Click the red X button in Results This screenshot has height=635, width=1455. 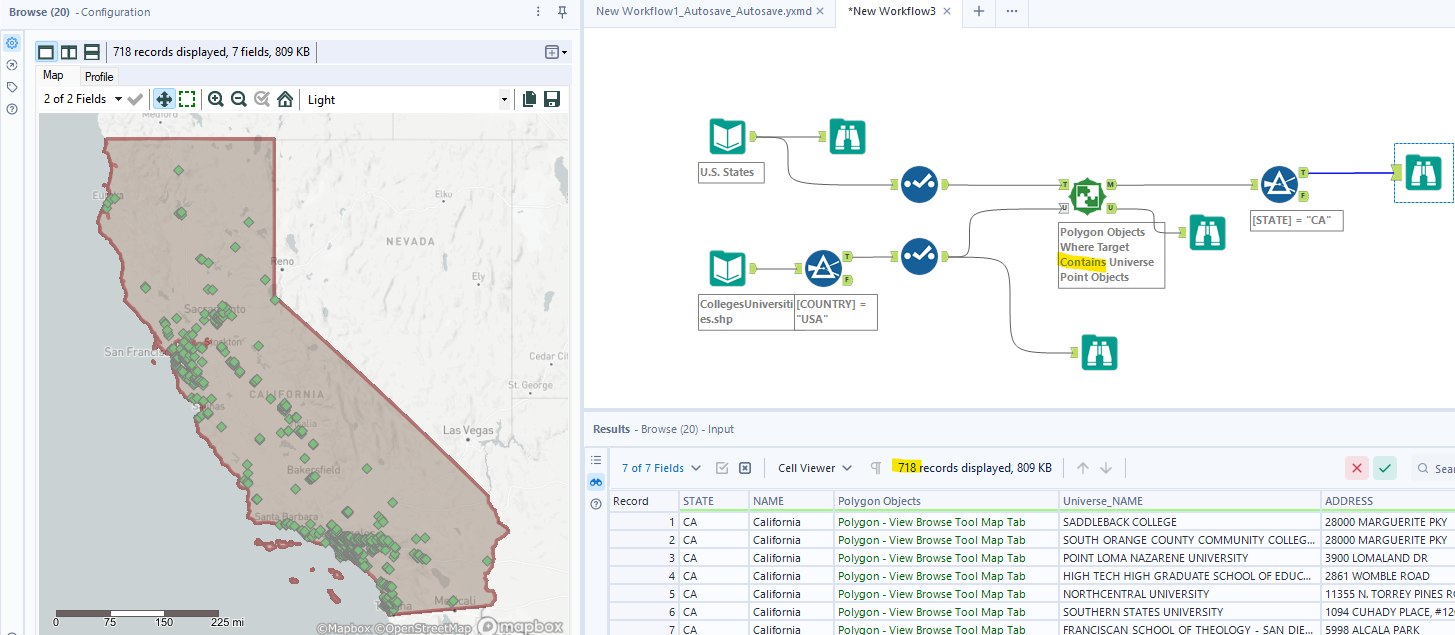pos(1356,468)
